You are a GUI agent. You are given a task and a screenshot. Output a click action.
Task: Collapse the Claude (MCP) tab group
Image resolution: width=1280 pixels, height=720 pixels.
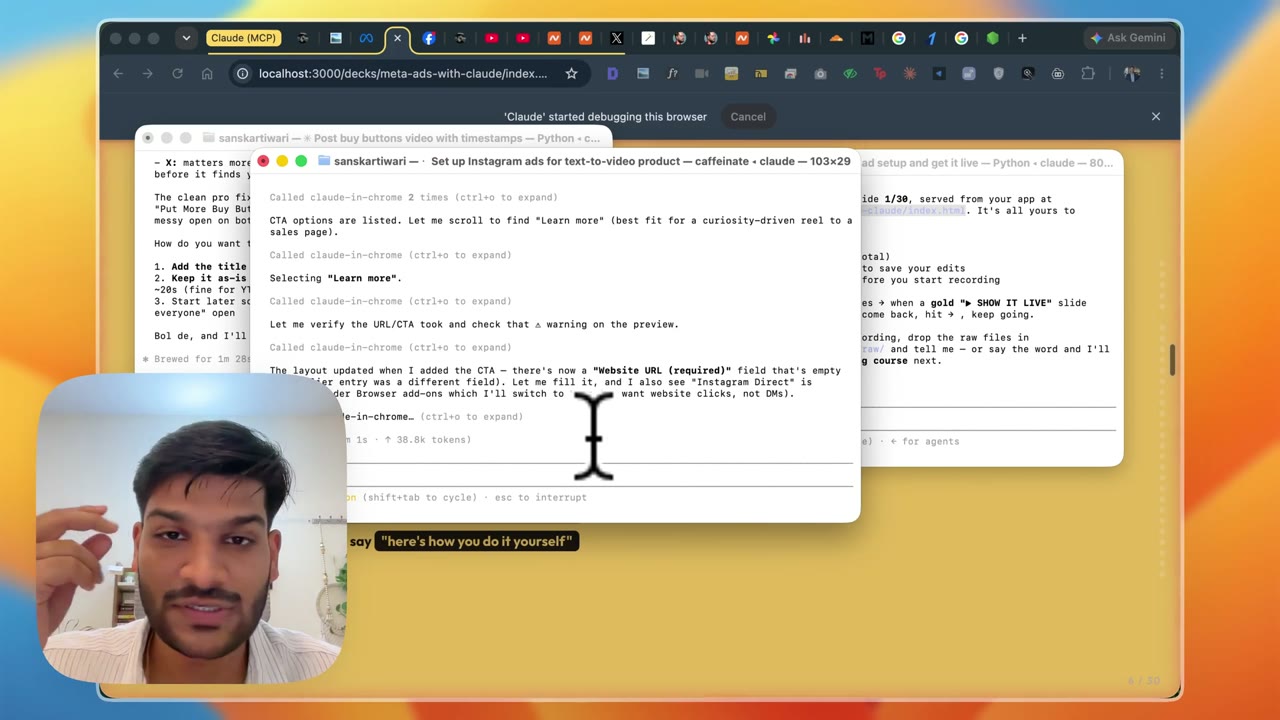tap(242, 38)
